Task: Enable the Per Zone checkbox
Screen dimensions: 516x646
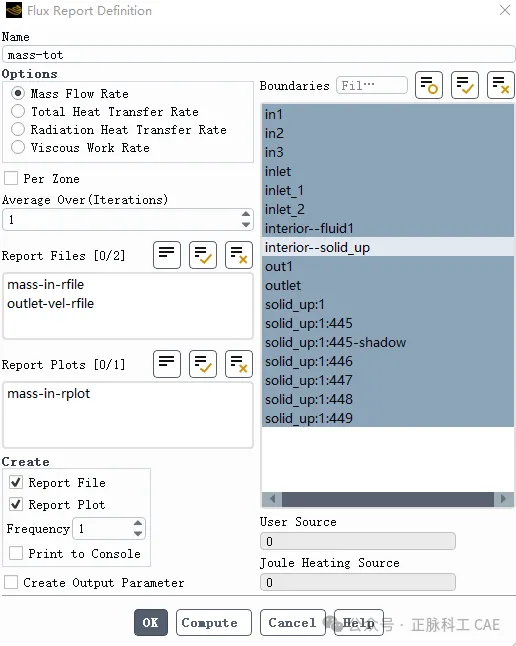Action: tap(11, 178)
